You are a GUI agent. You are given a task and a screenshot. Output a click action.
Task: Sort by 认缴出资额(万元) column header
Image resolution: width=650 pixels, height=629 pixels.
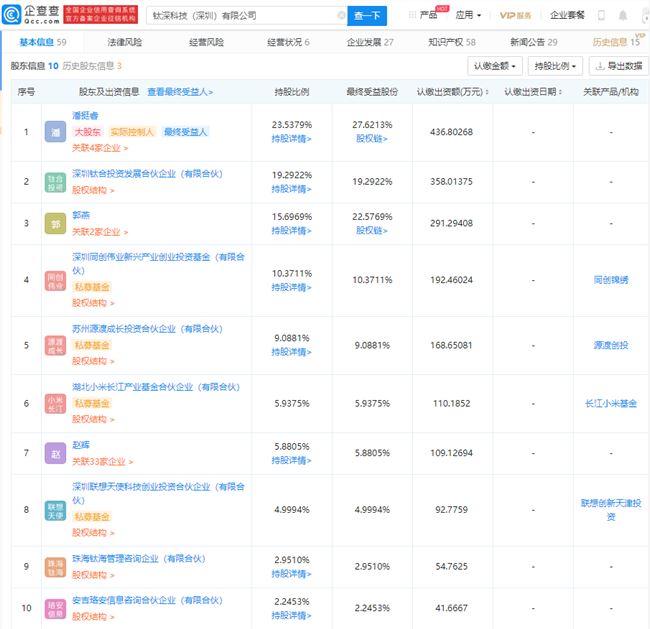(x=453, y=92)
